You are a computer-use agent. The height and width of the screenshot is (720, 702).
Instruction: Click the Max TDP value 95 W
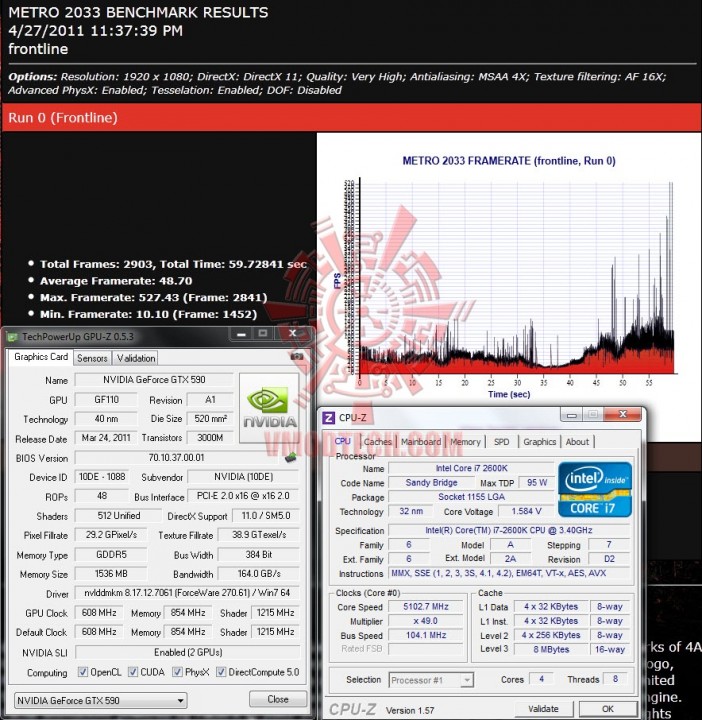(537, 483)
